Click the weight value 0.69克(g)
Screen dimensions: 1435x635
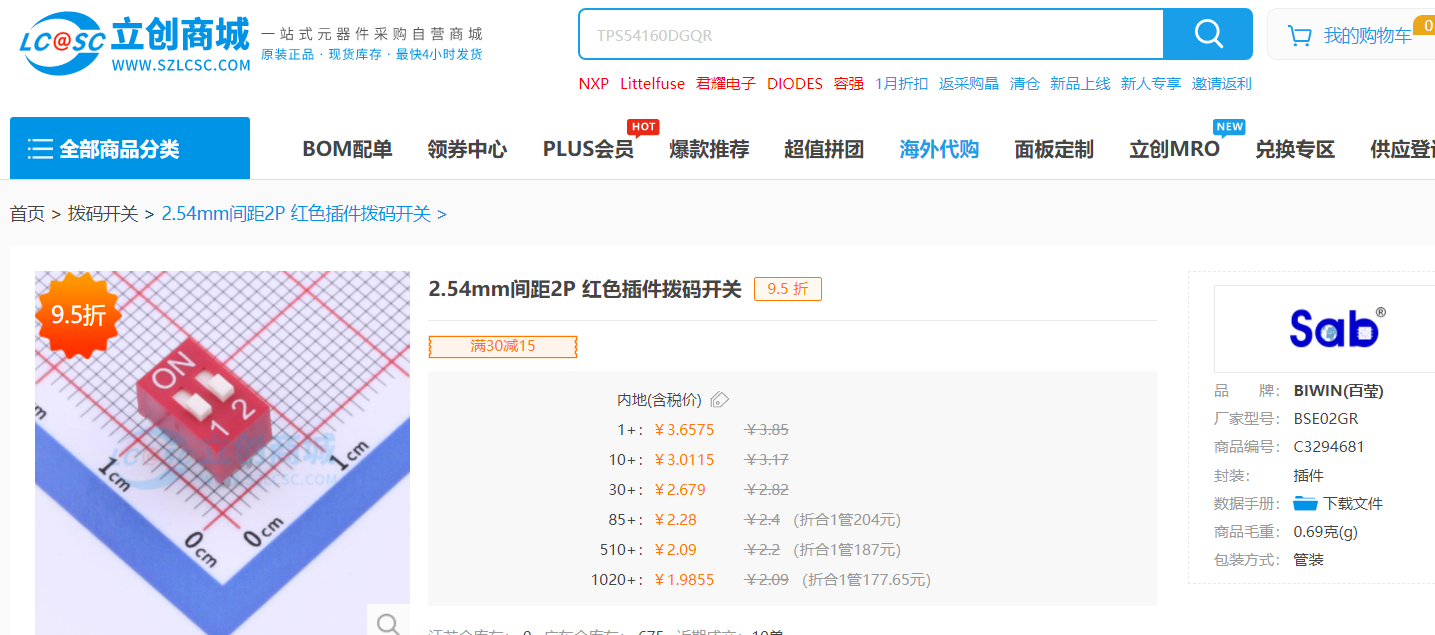click(x=1326, y=531)
